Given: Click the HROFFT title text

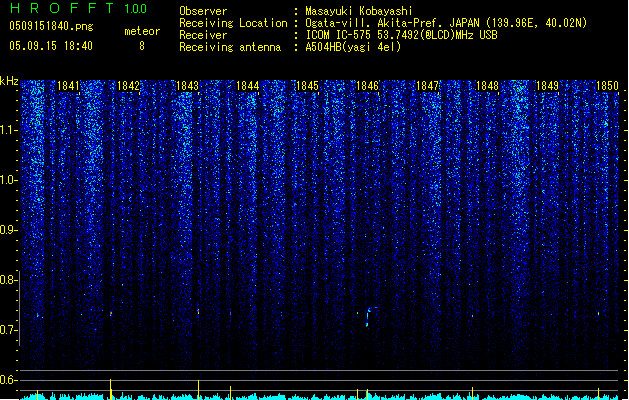Looking at the screenshot, I should pos(62,8).
